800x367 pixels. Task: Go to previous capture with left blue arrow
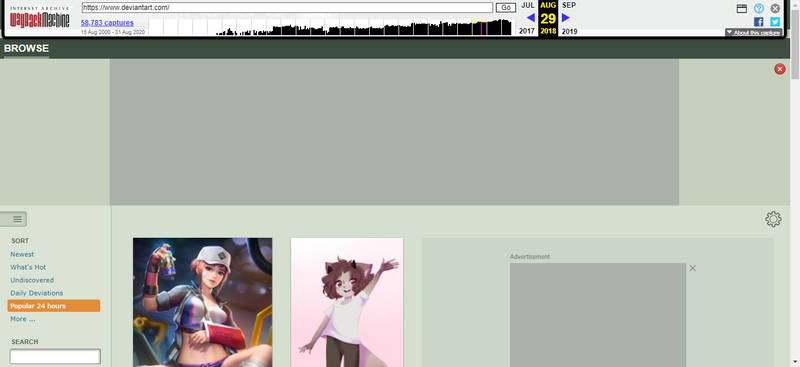[531, 18]
